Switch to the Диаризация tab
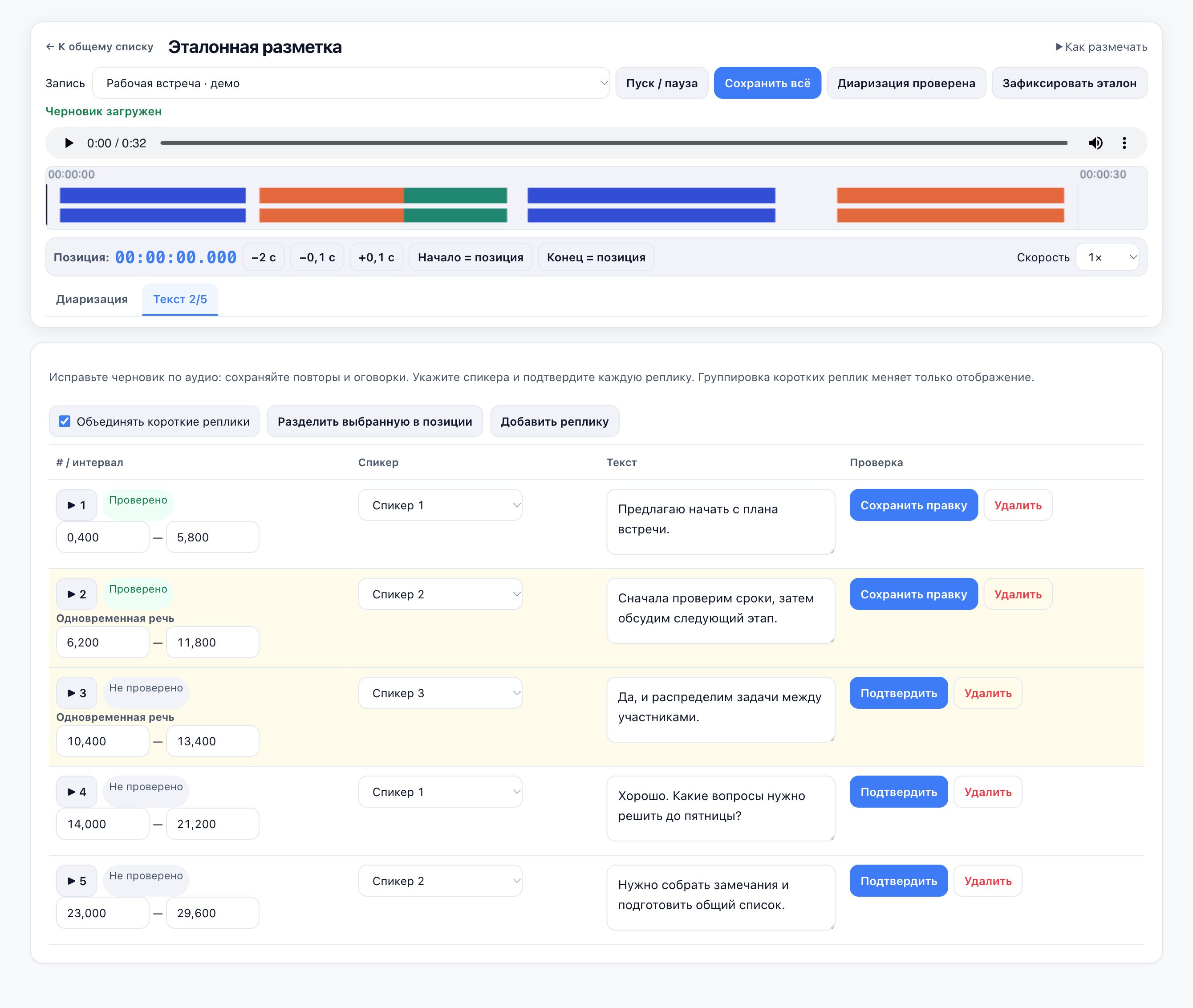1193x1008 pixels. 92,300
